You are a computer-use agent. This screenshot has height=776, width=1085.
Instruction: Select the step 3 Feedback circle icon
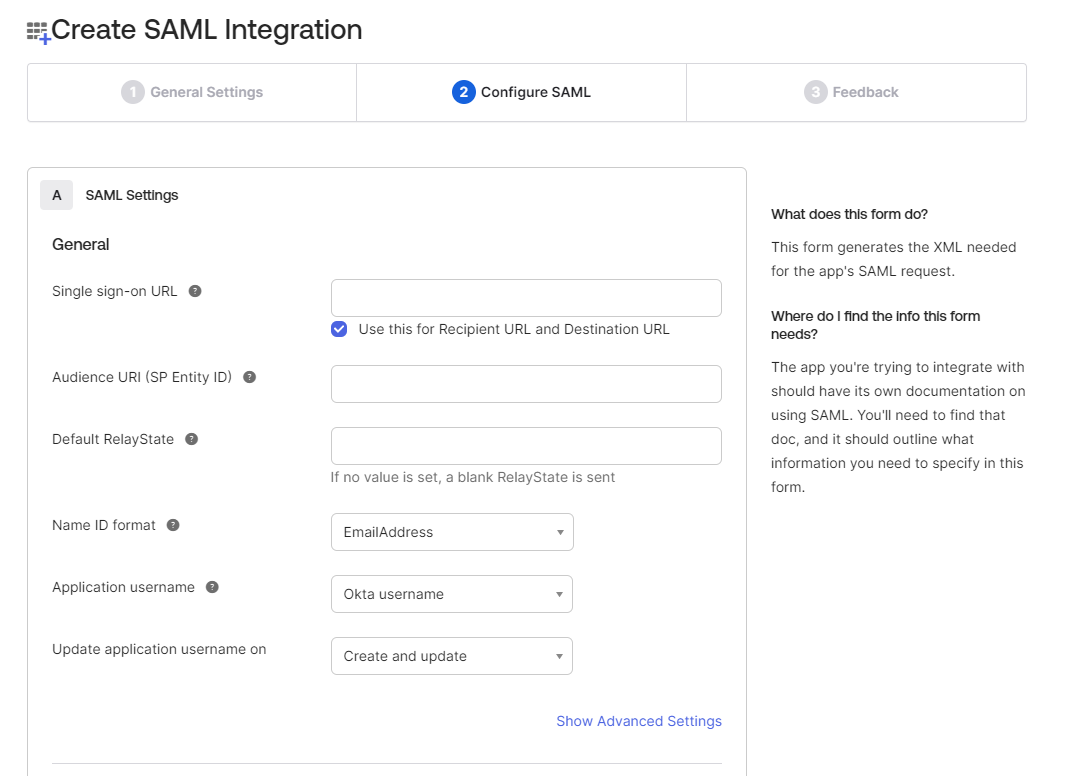pyautogui.click(x=816, y=92)
